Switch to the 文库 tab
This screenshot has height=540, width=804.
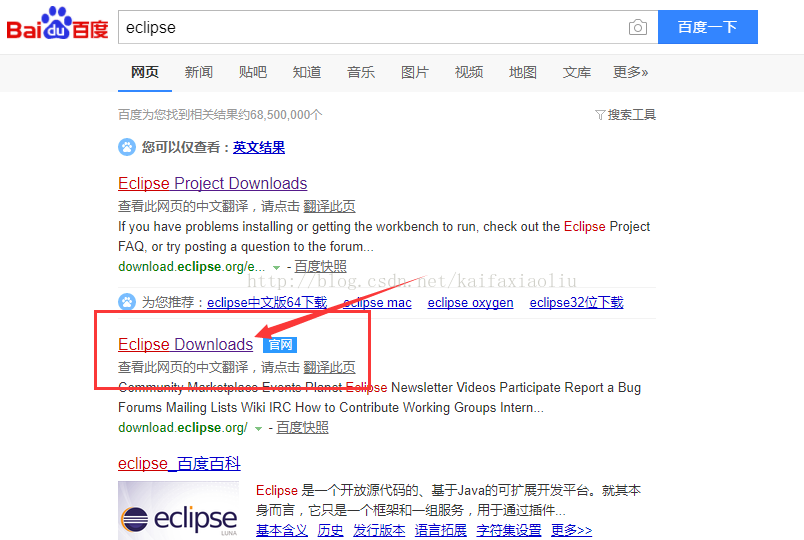click(576, 72)
